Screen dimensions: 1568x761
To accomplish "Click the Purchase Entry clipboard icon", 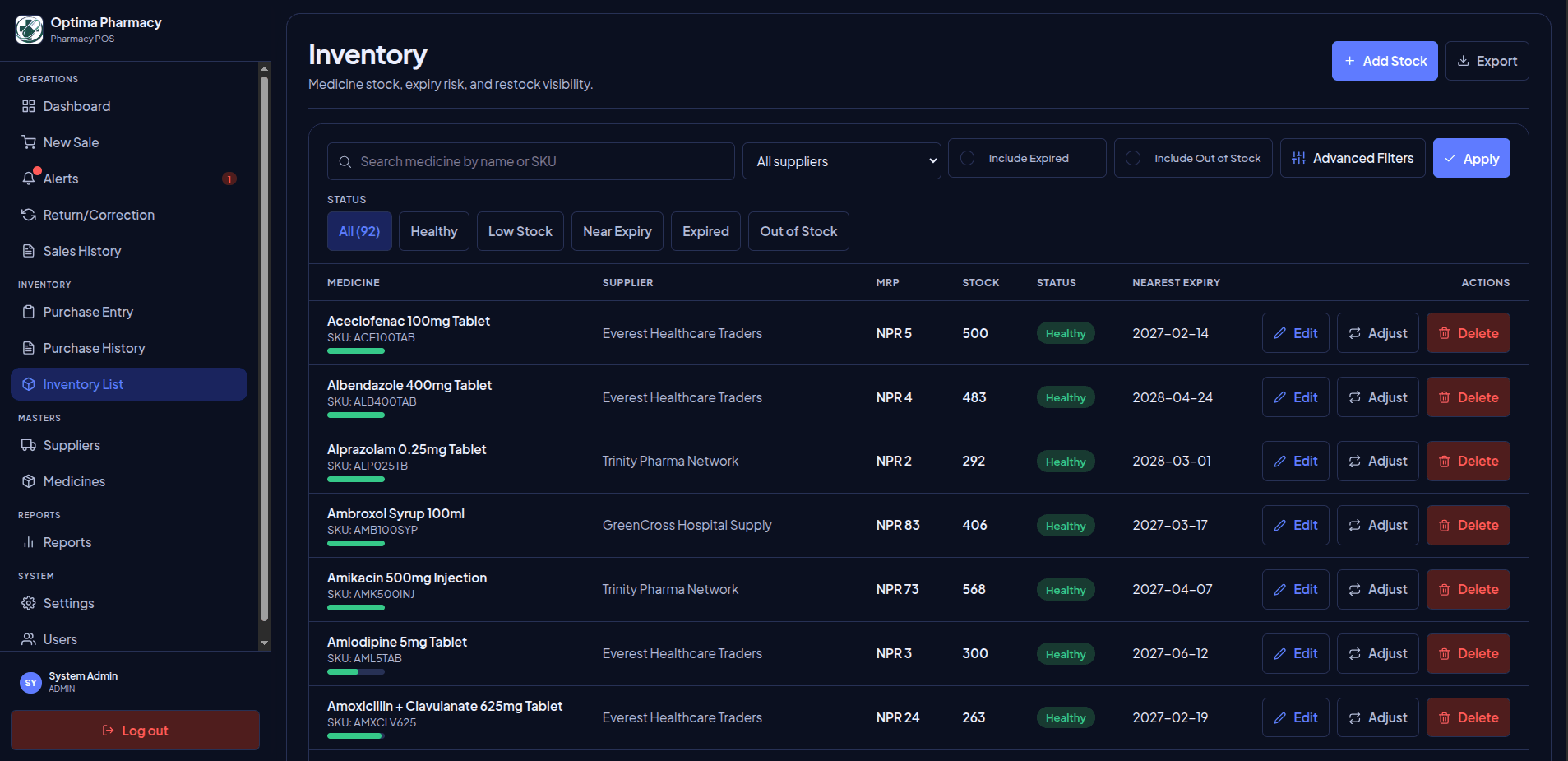I will click(29, 312).
